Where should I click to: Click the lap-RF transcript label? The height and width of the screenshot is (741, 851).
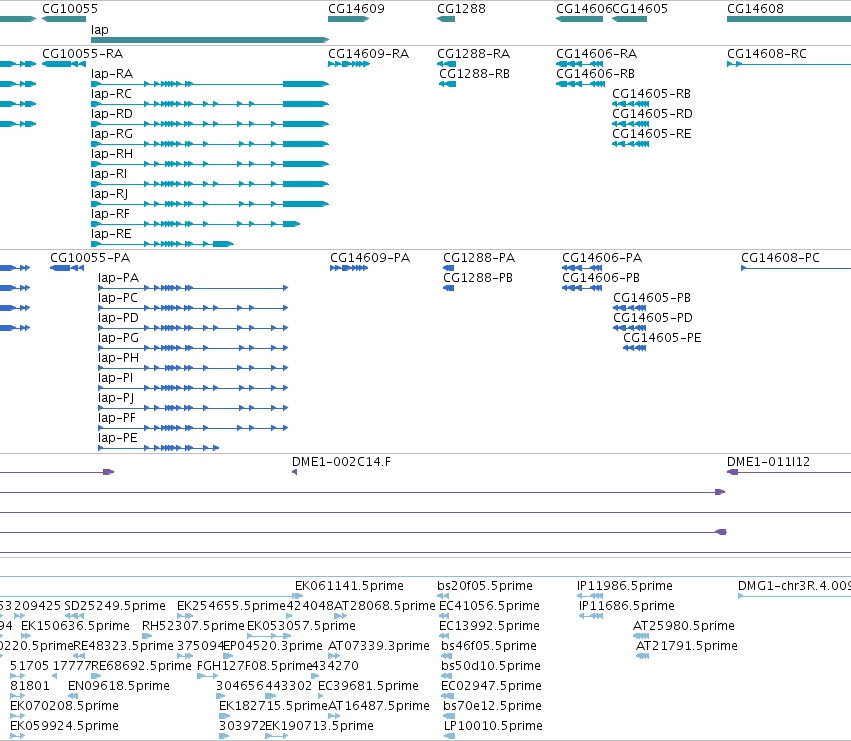click(x=110, y=214)
